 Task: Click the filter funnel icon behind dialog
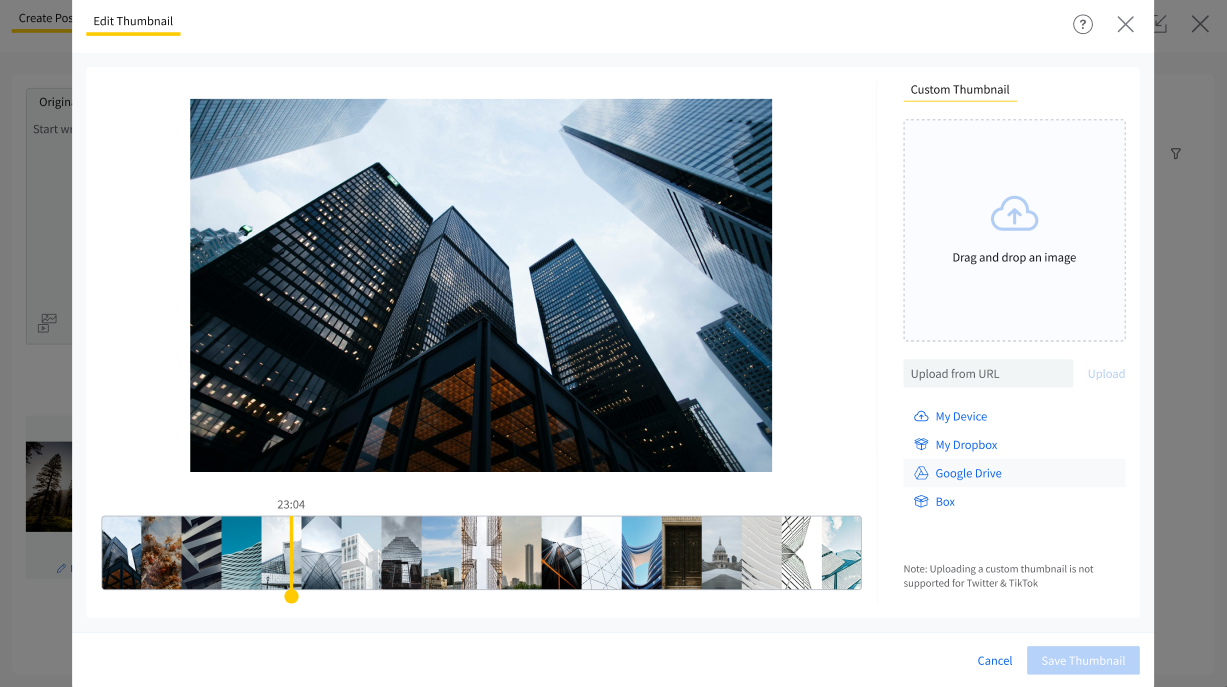(x=1176, y=154)
